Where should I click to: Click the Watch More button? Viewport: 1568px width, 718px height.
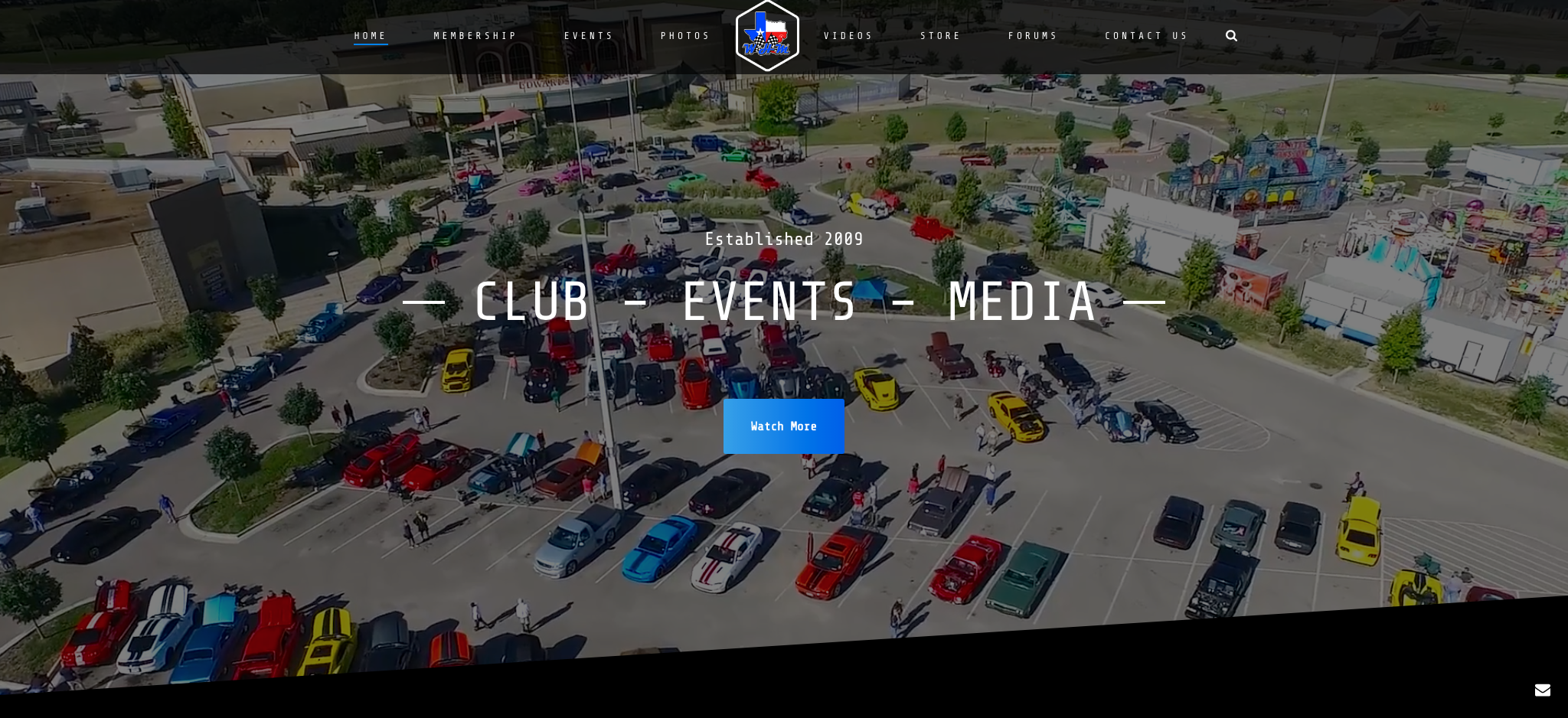pyautogui.click(x=784, y=426)
